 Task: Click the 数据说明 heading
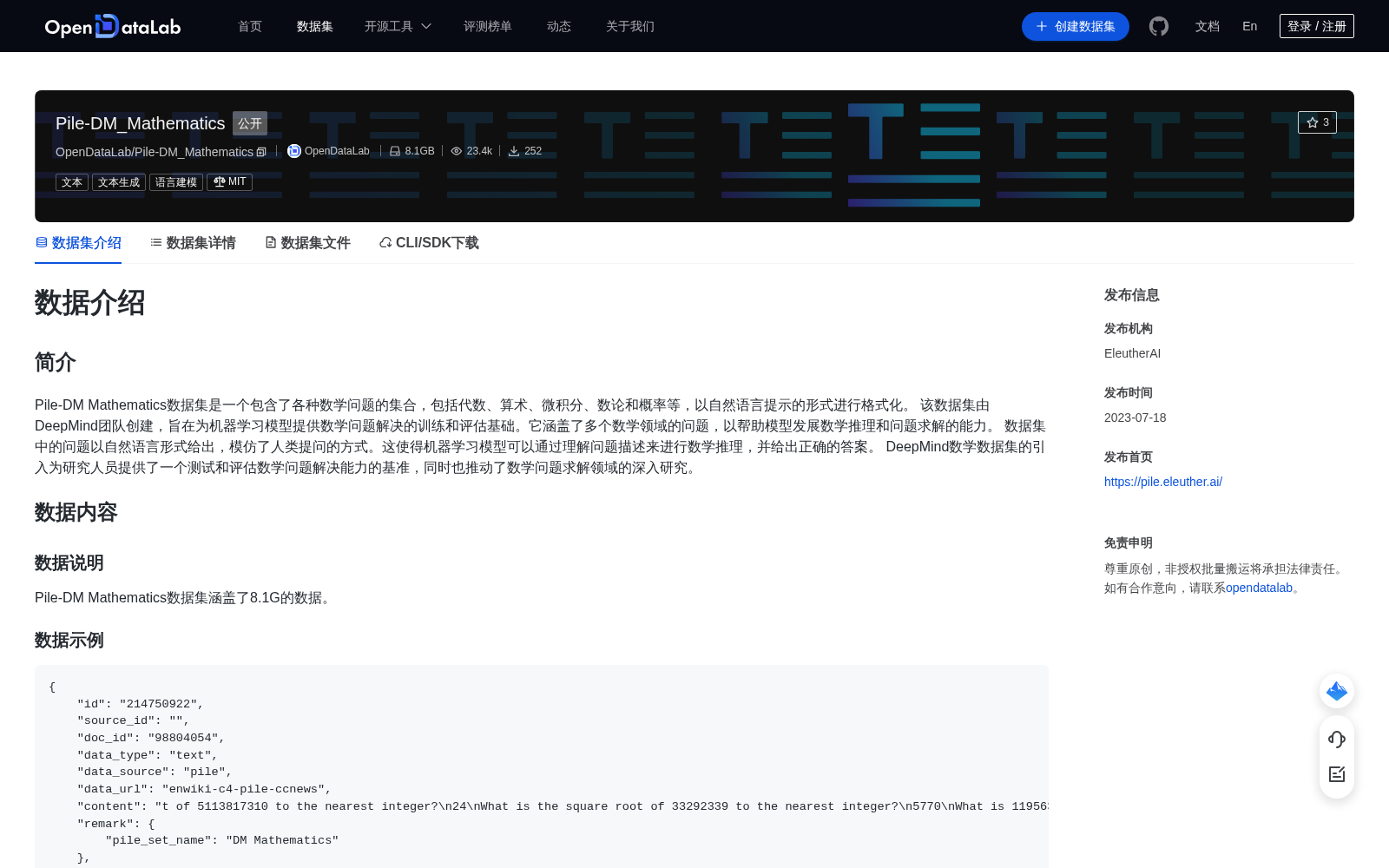(x=69, y=563)
